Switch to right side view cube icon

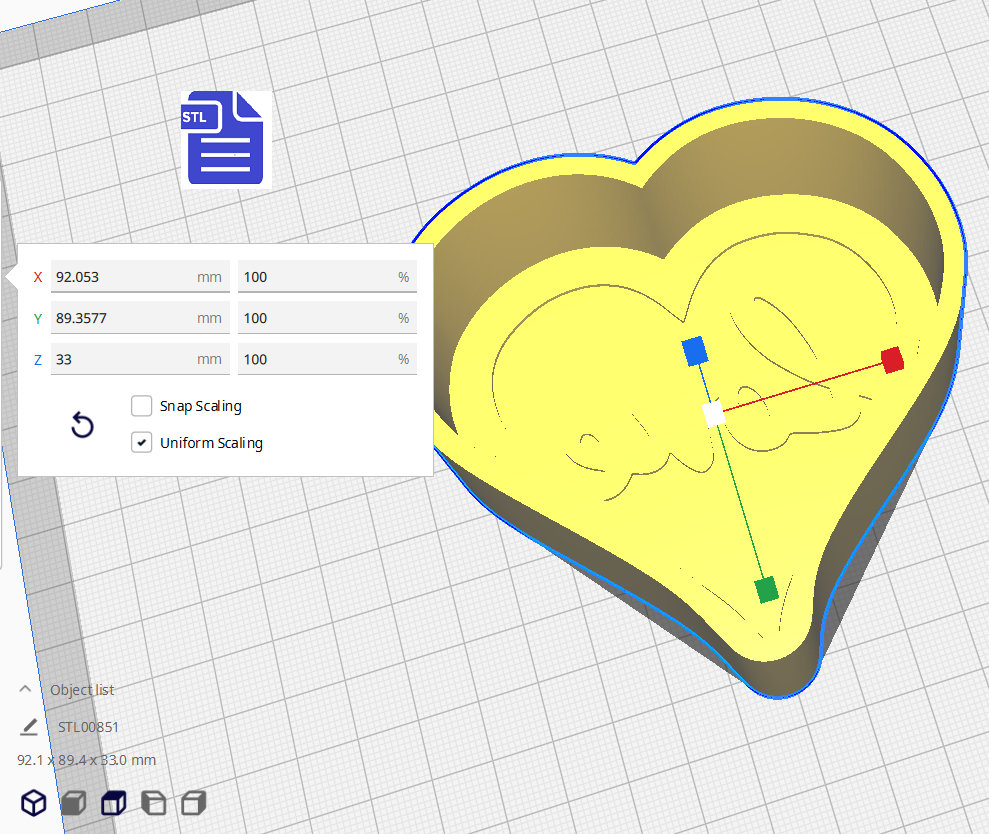(194, 802)
